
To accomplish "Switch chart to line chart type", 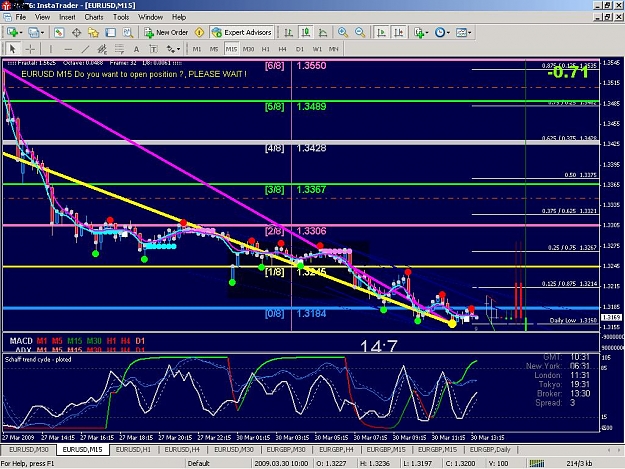I will [323, 33].
